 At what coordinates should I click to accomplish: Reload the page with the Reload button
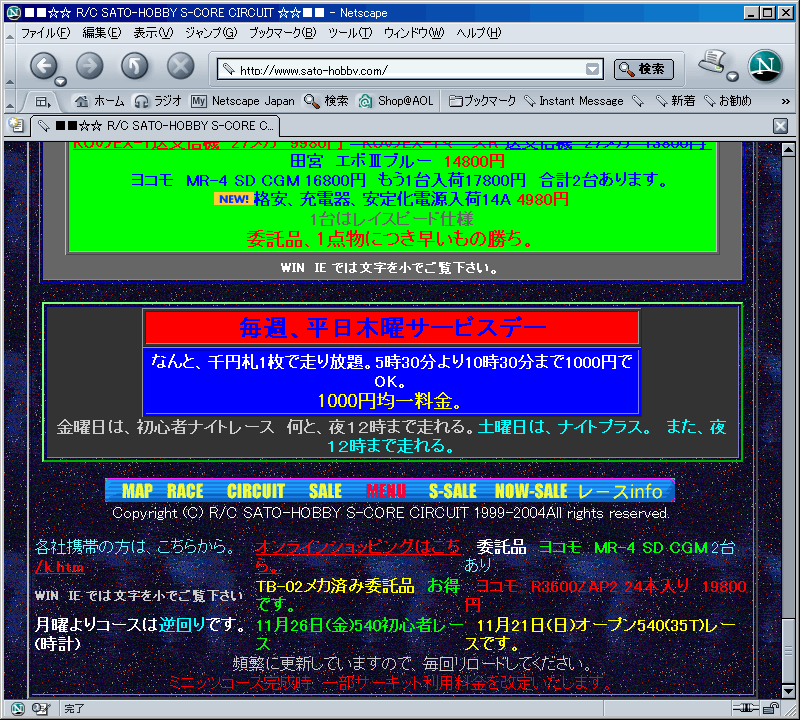pyautogui.click(x=135, y=66)
